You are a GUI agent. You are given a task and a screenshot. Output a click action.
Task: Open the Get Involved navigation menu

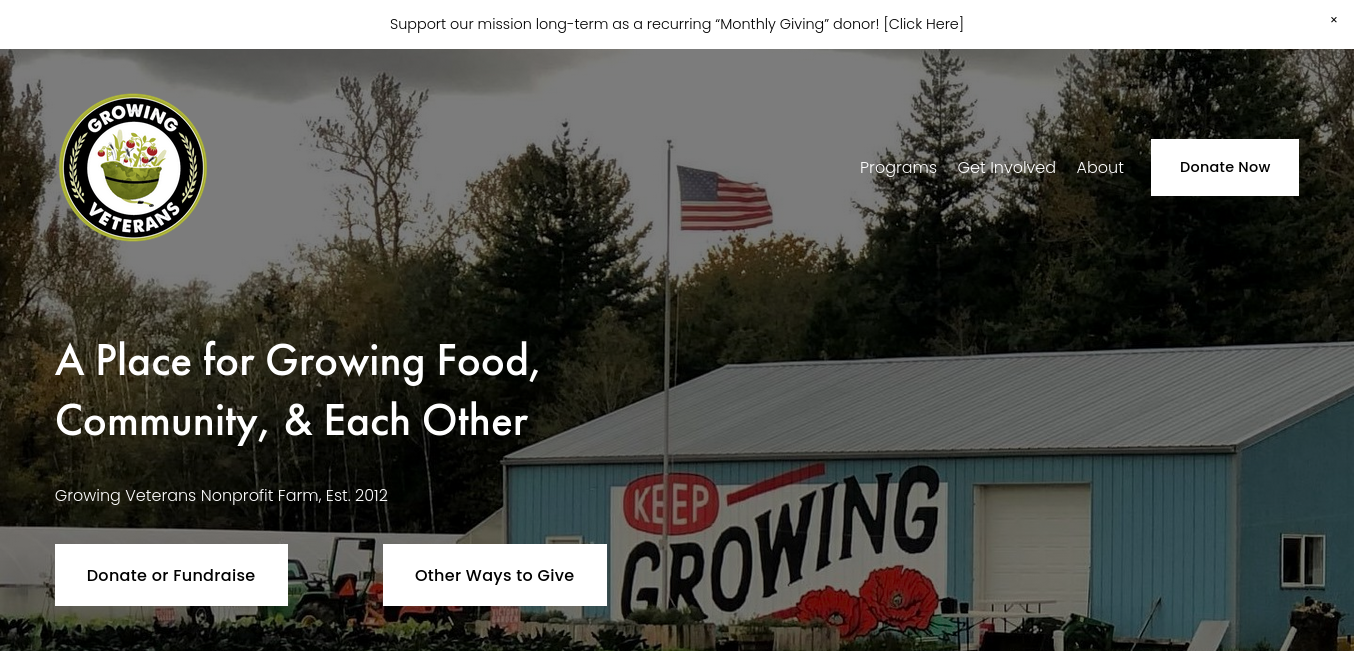1006,167
